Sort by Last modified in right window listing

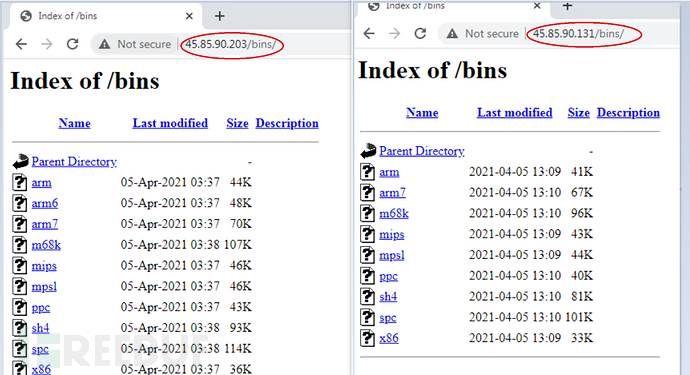pos(514,113)
